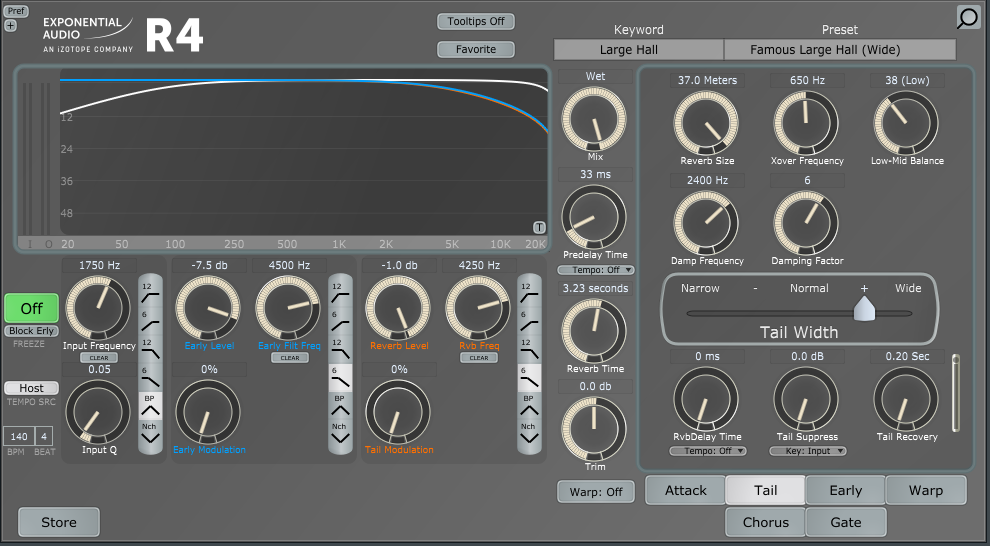Toggle the green Freeze Off button
The height and width of the screenshot is (546, 990).
[x=32, y=309]
